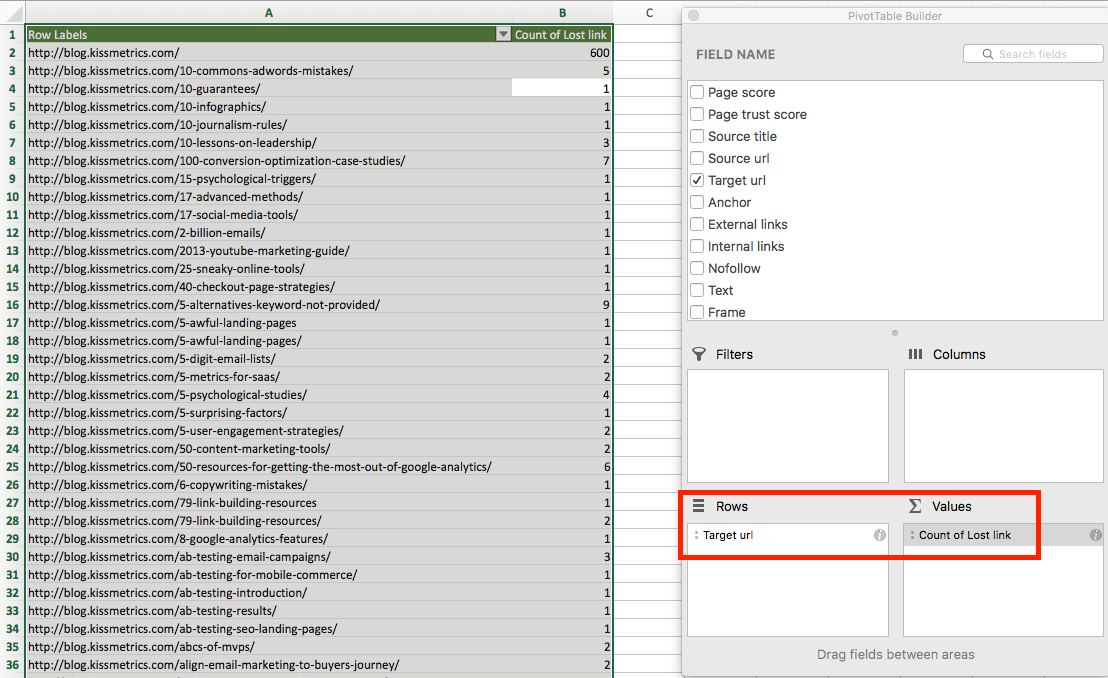
Task: Select the column B header
Action: pos(562,13)
